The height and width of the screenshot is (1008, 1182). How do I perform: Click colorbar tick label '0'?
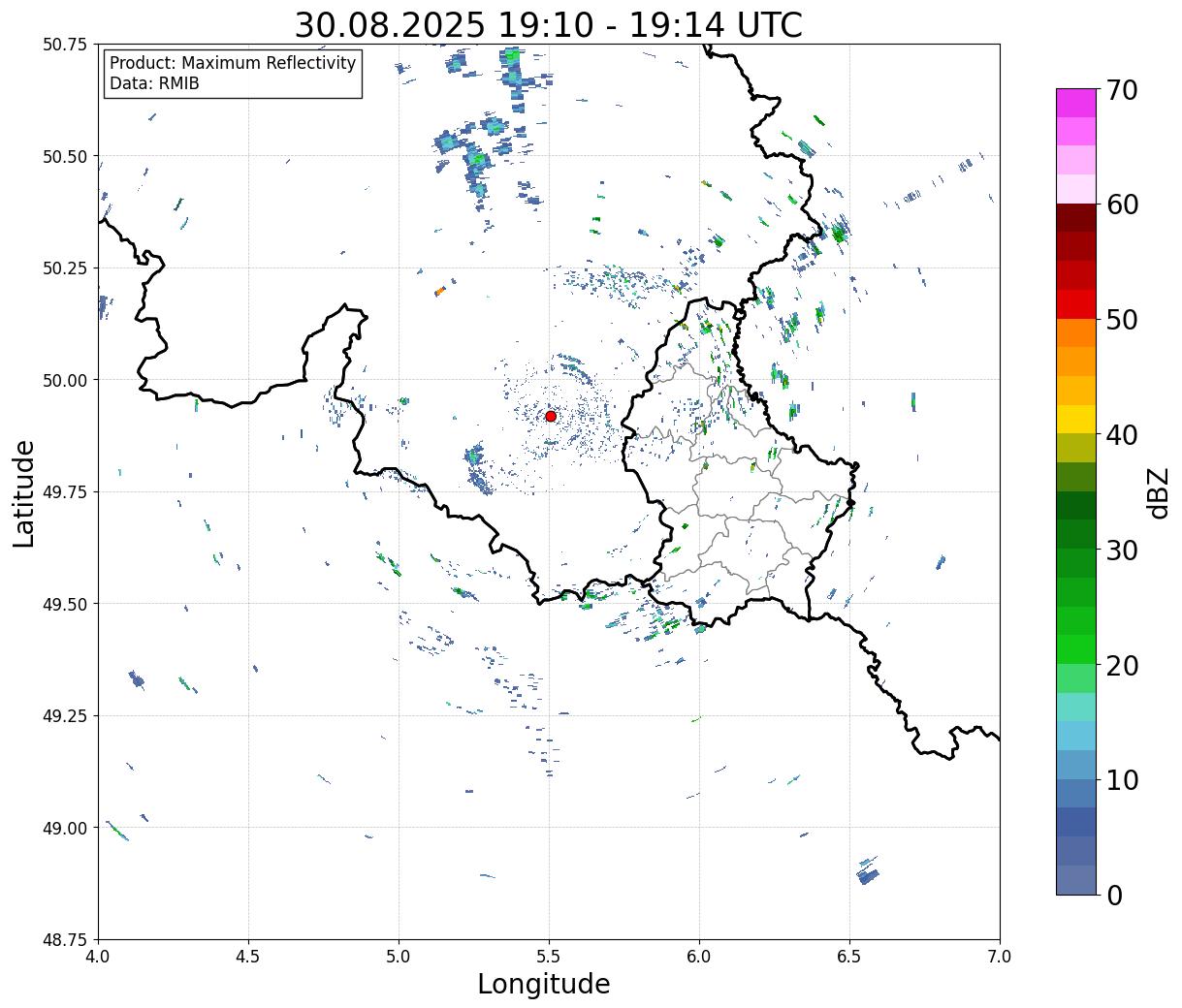coord(1113,896)
